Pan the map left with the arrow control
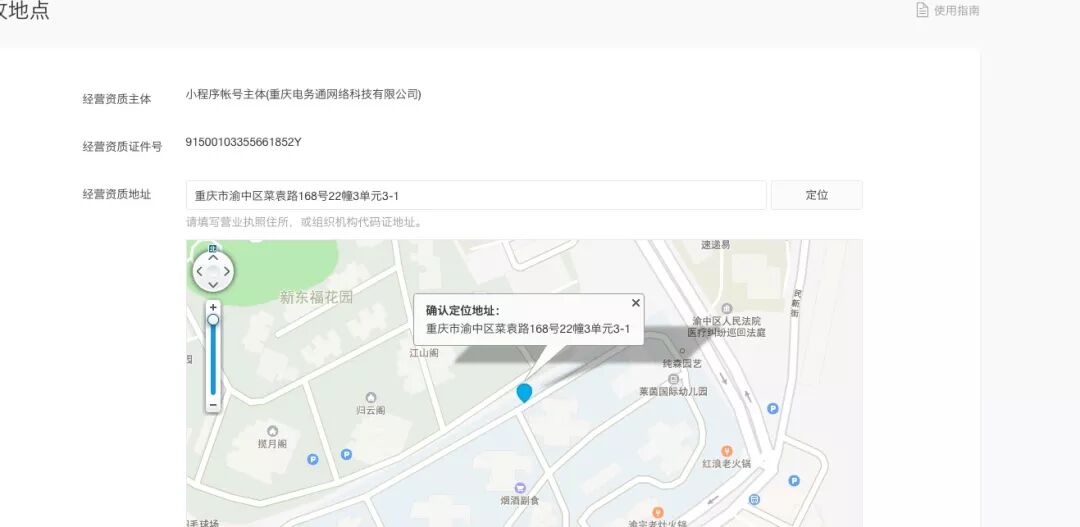Image resolution: width=1080 pixels, height=527 pixels. pyautogui.click(x=199, y=271)
